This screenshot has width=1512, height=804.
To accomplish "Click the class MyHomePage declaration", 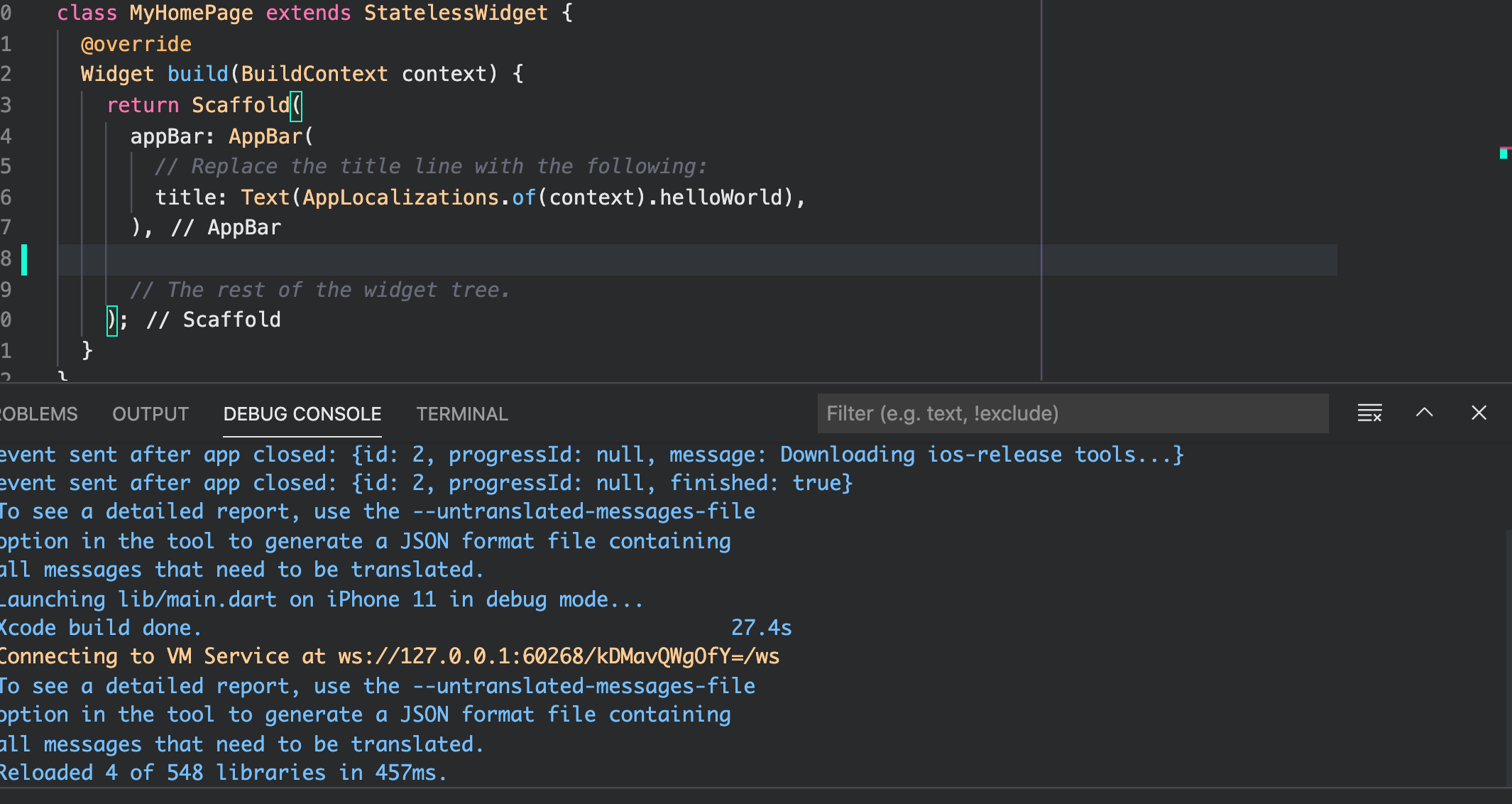I will click(284, 13).
